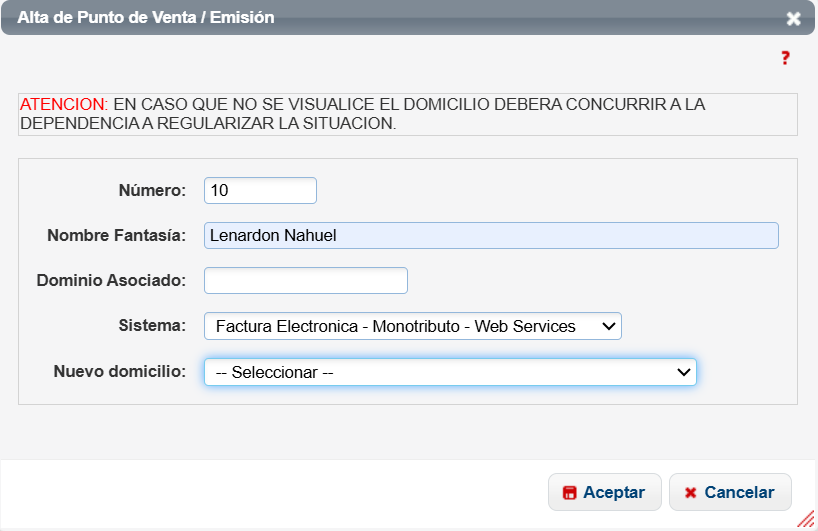Click the Aceptar button
Image resolution: width=818 pixels, height=531 pixels.
pyautogui.click(x=605, y=492)
